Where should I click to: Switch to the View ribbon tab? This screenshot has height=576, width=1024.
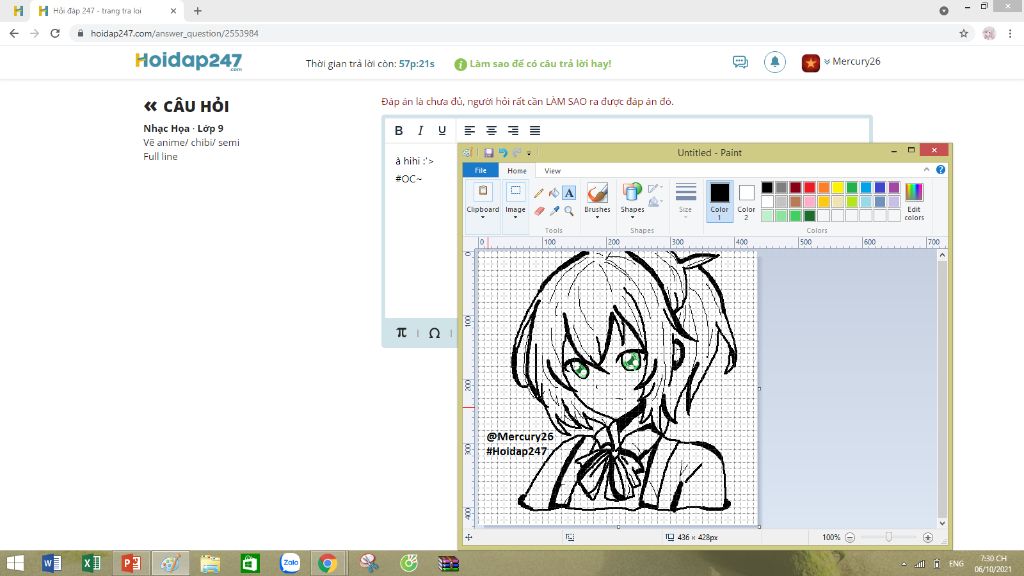pos(552,170)
